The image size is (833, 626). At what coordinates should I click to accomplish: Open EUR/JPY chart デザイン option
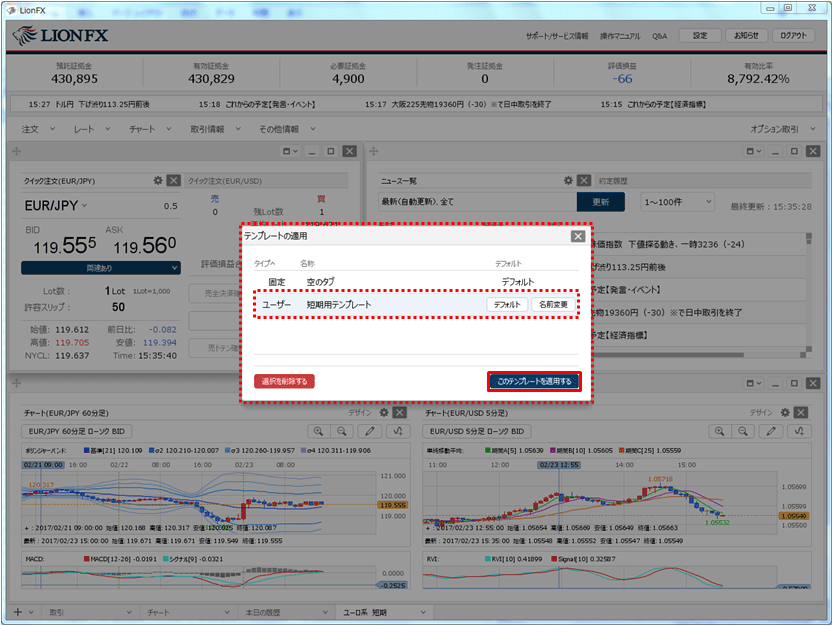click(360, 413)
